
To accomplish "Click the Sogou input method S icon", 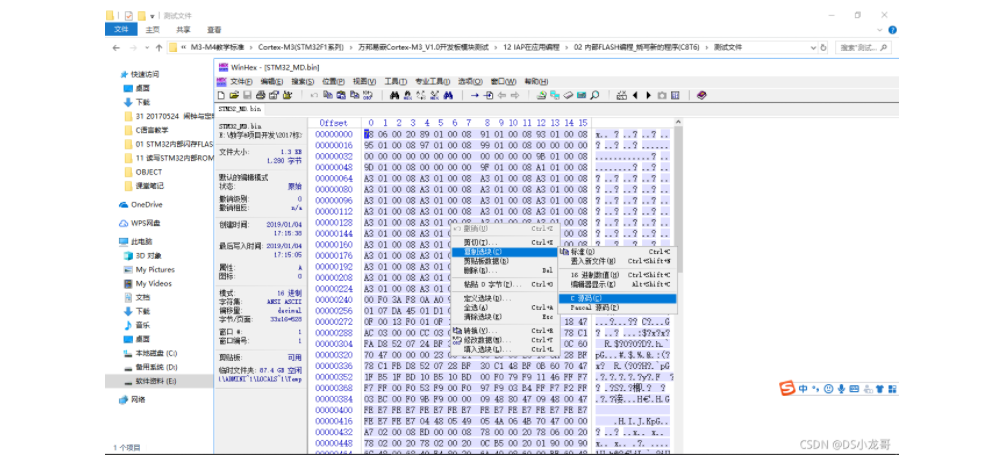I will [786, 388].
